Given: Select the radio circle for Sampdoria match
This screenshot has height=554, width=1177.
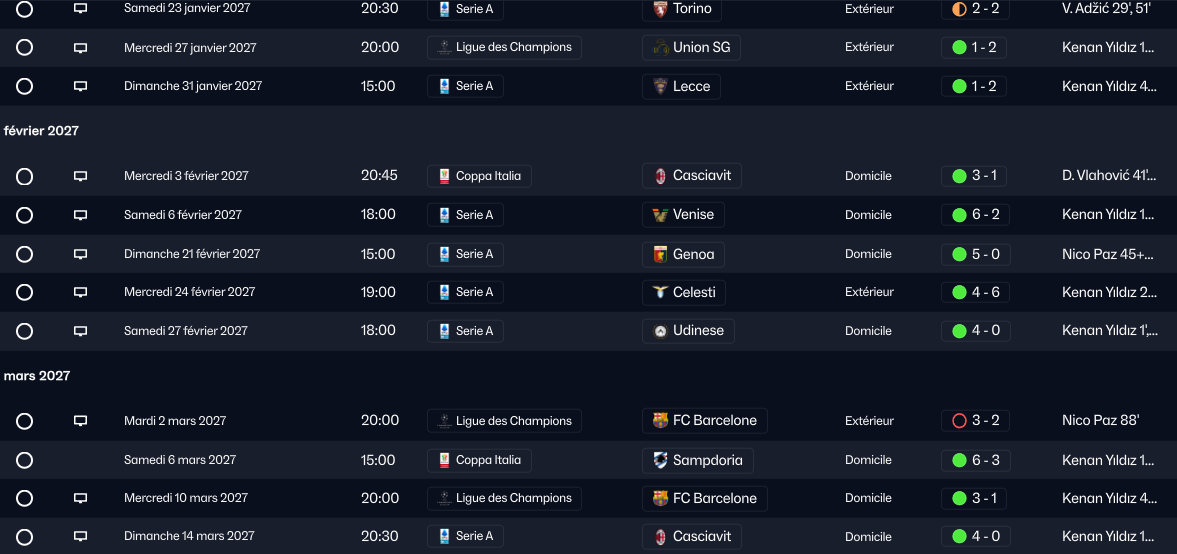Looking at the screenshot, I should coord(25,460).
